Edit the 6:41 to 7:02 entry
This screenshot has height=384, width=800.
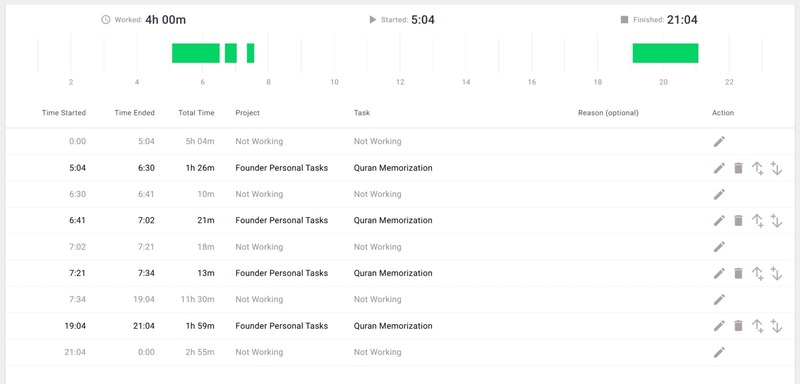pyautogui.click(x=719, y=220)
